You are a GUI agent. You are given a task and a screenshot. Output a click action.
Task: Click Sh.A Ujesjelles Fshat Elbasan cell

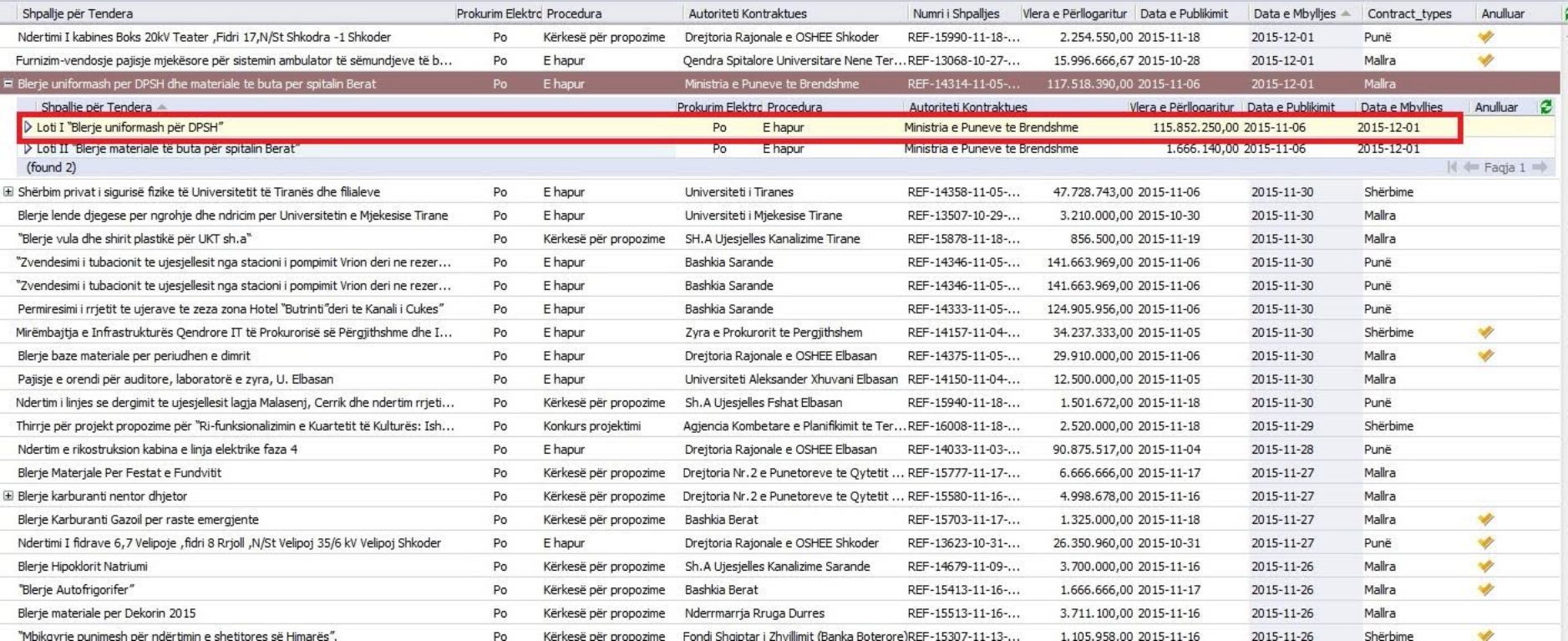(764, 402)
